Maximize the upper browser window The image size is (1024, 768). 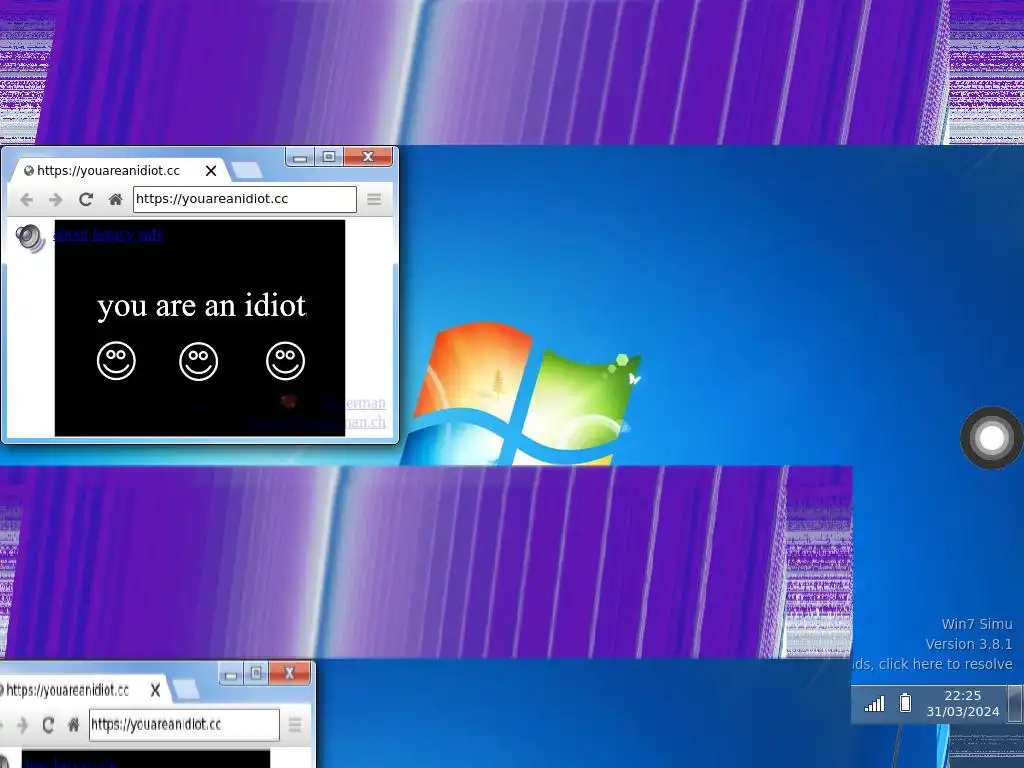[329, 157]
